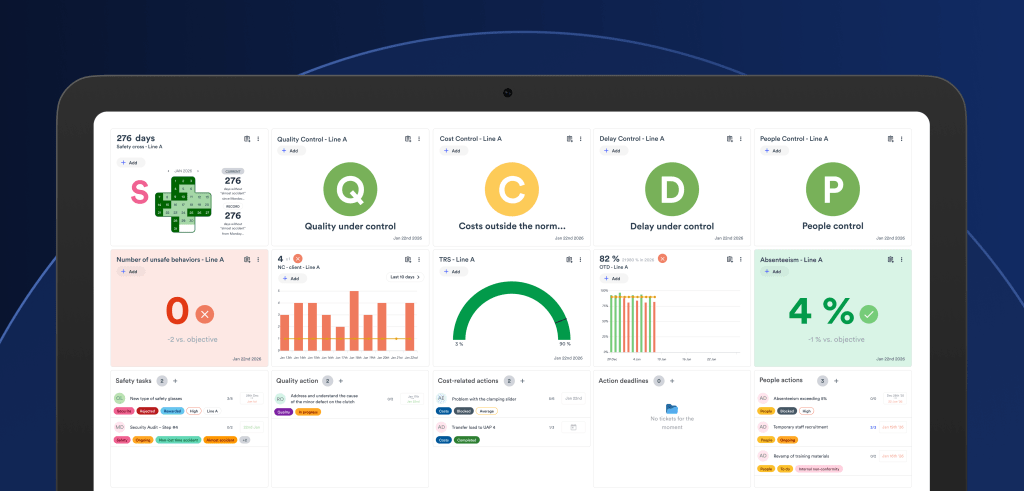Click the green Q quality status circle

click(x=350, y=189)
